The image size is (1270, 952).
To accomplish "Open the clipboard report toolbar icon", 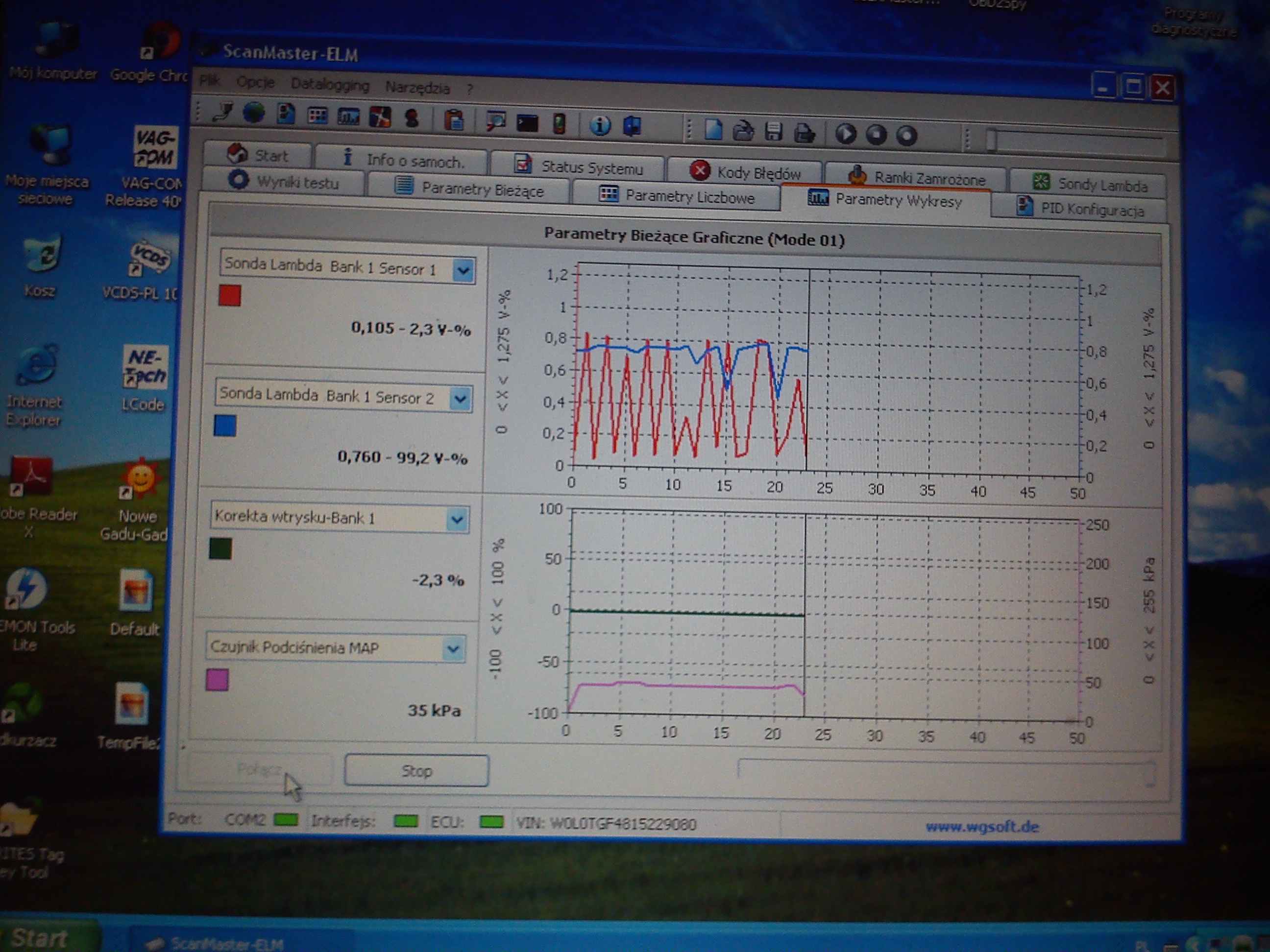I will (x=454, y=120).
